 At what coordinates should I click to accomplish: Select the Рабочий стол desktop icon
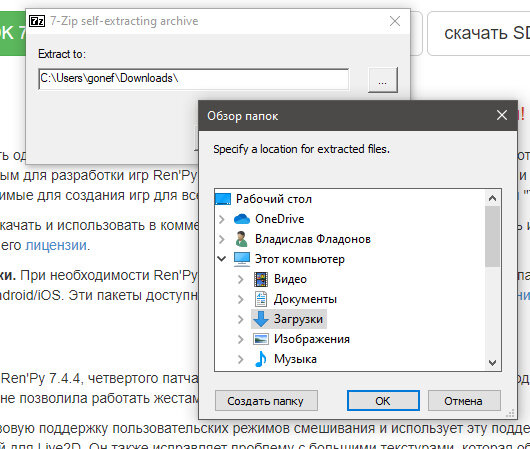223,199
